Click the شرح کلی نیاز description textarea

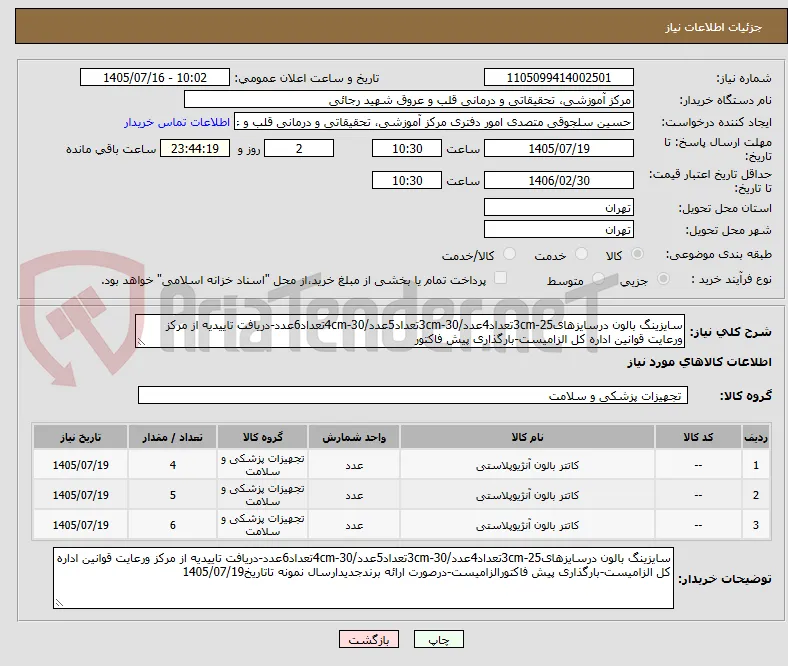410,332
